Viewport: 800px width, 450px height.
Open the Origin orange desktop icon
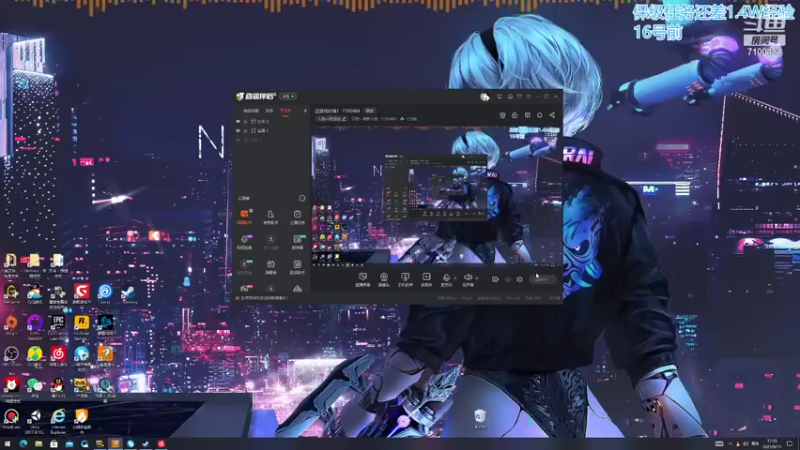click(x=11, y=322)
